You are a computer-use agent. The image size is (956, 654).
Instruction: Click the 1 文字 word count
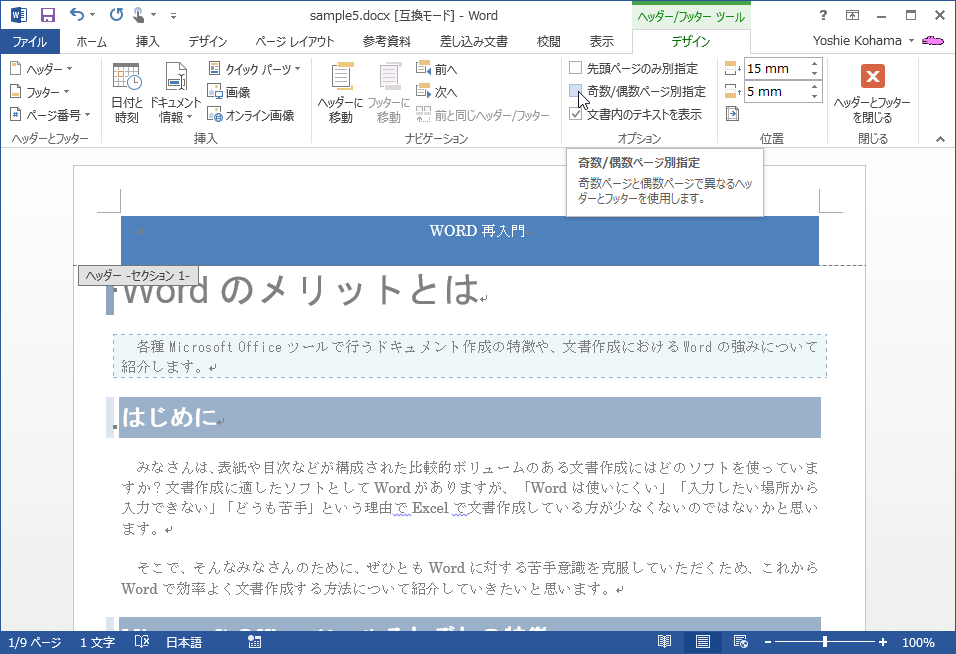click(x=98, y=642)
